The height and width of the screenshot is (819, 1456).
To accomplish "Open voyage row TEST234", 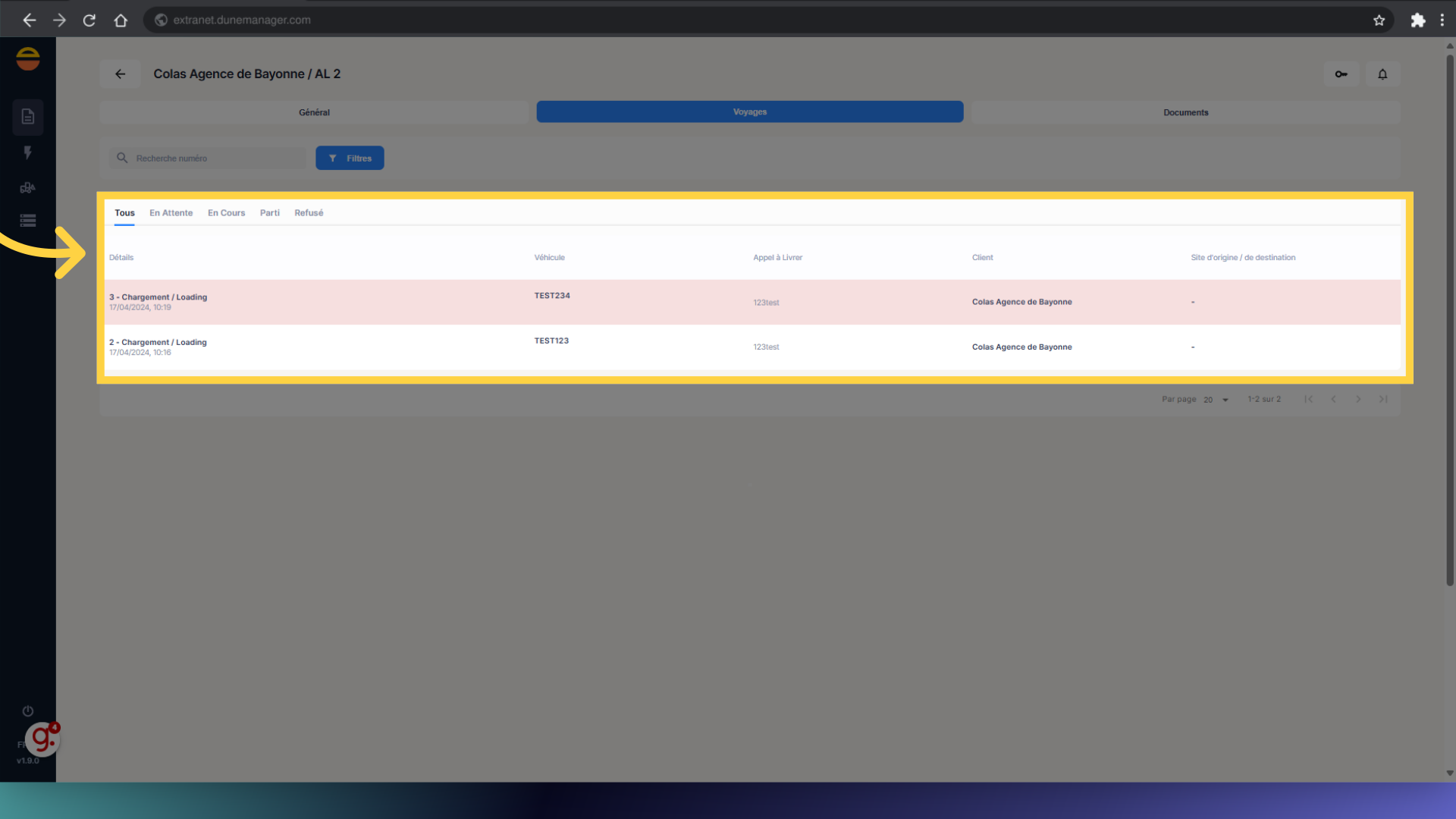I will coord(551,301).
